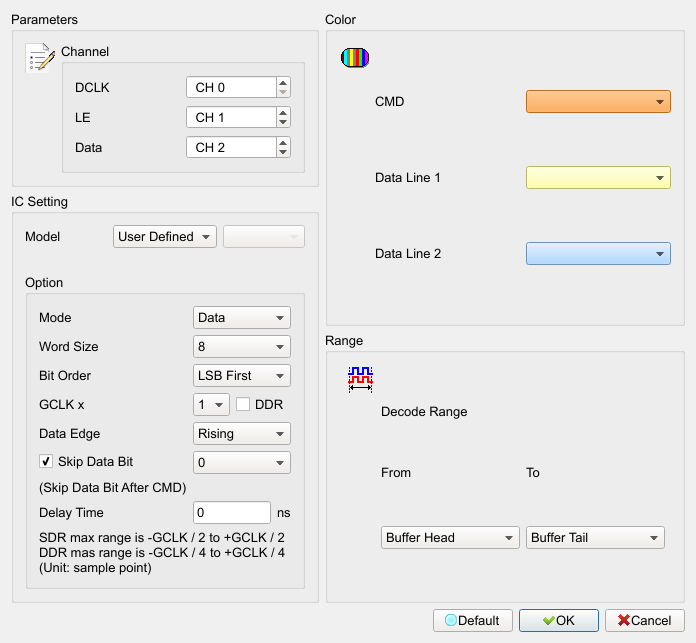Click the '(Skip Data Bit After CMD)' note
696x643 pixels.
[x=113, y=488]
